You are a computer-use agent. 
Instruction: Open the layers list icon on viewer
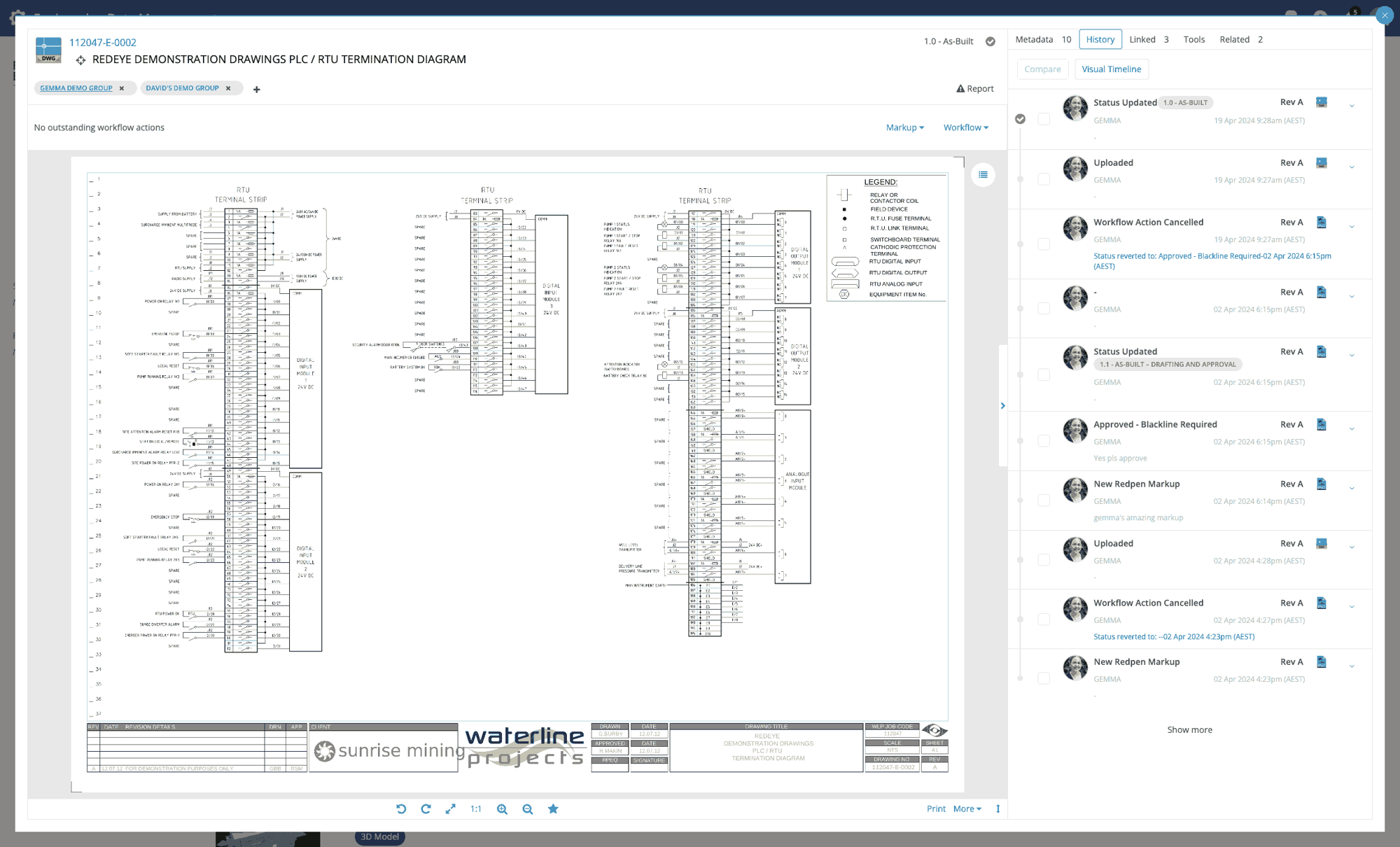tap(983, 175)
